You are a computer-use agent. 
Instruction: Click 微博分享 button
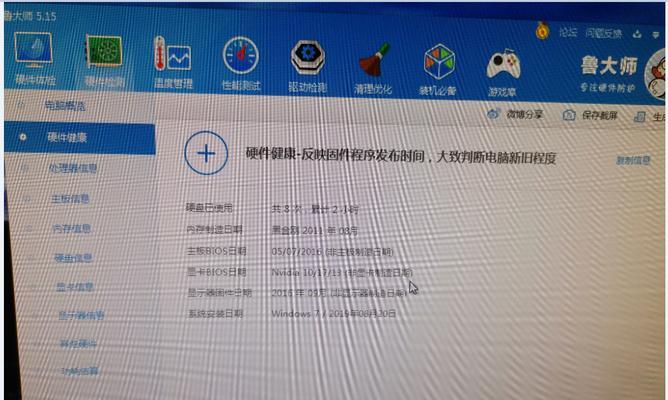(515, 114)
